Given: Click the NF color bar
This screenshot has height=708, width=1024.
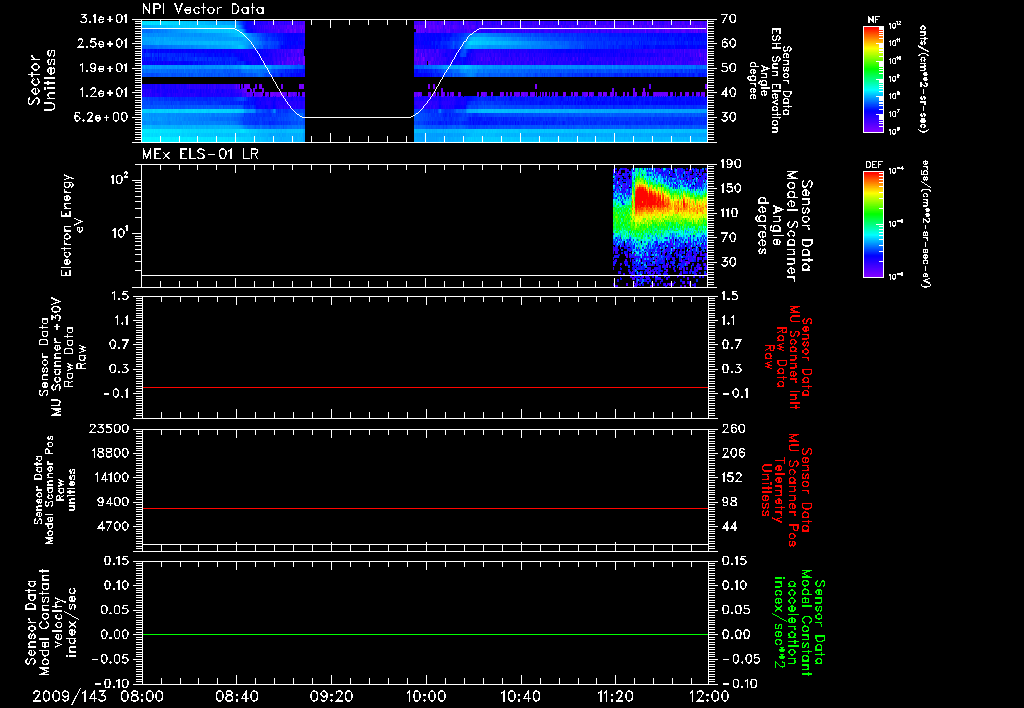Looking at the screenshot, I should (873, 78).
